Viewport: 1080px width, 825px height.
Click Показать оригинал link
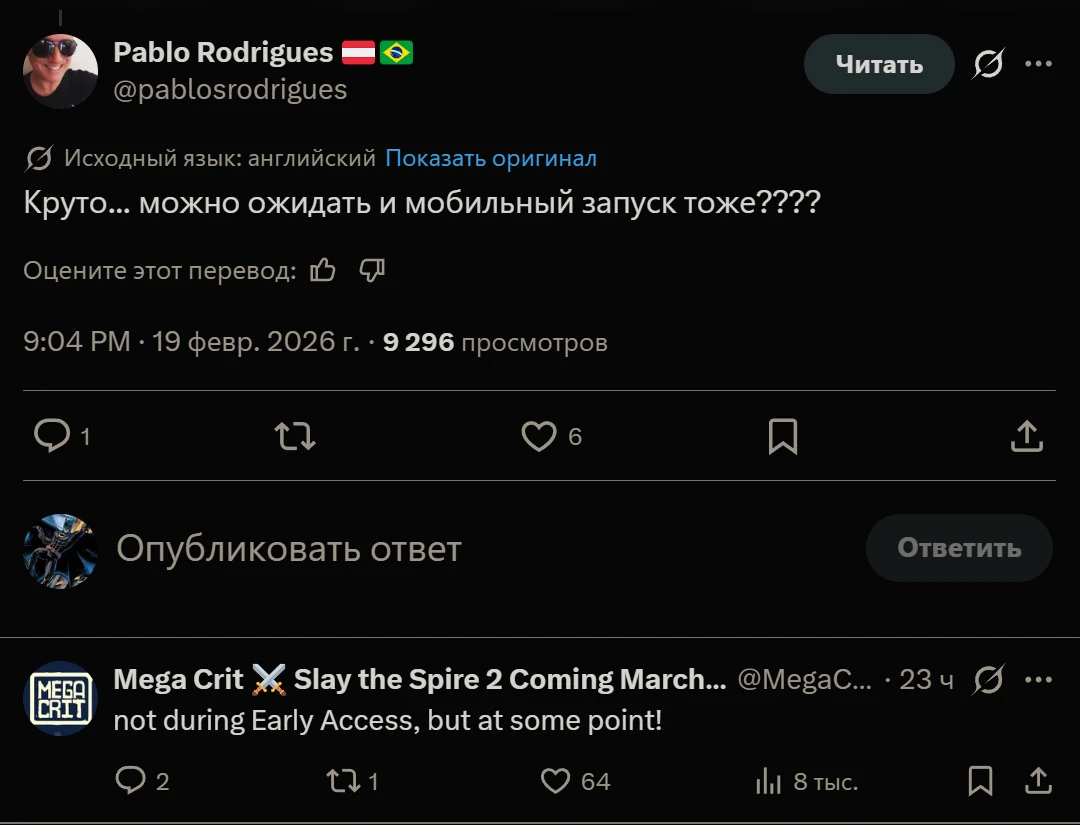pyautogui.click(x=490, y=158)
